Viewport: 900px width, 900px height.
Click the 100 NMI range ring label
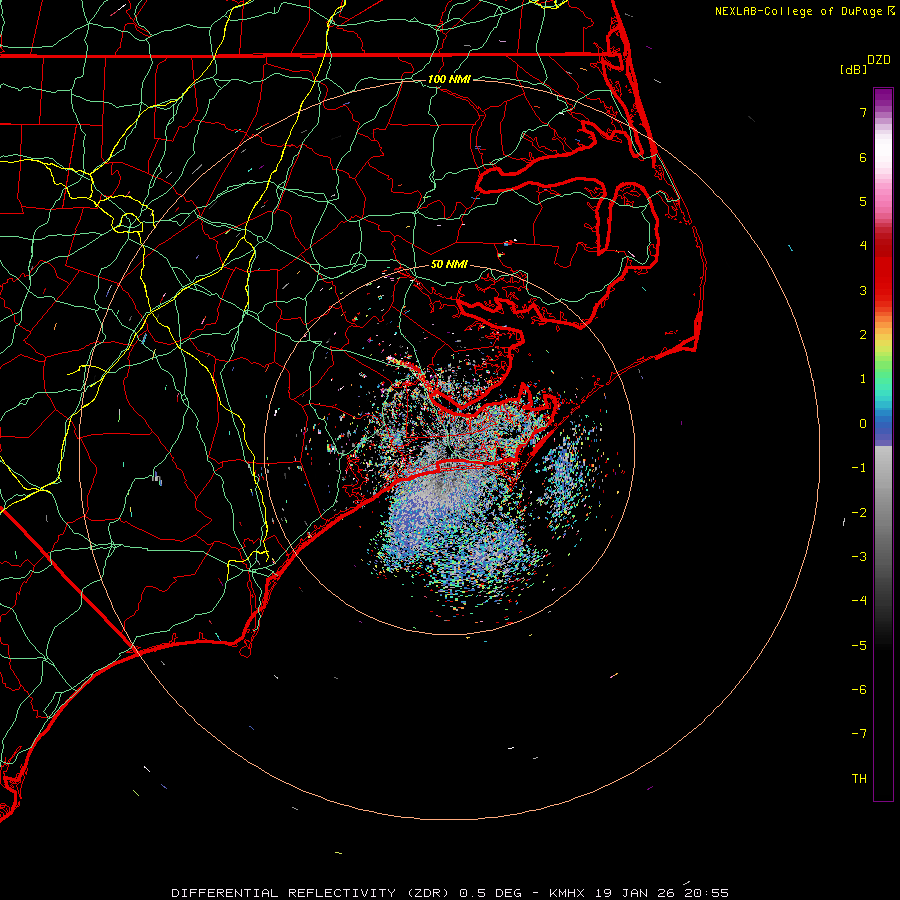449,79
